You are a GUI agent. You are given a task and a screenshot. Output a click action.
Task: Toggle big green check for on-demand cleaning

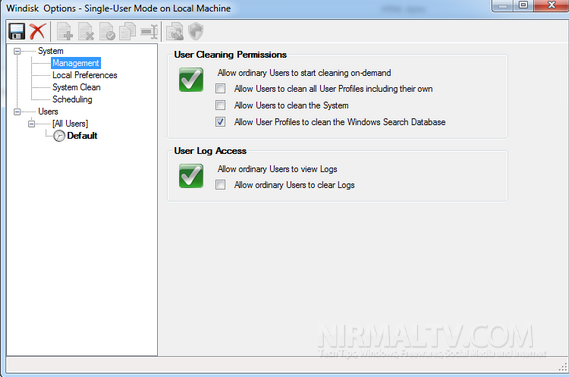(191, 79)
